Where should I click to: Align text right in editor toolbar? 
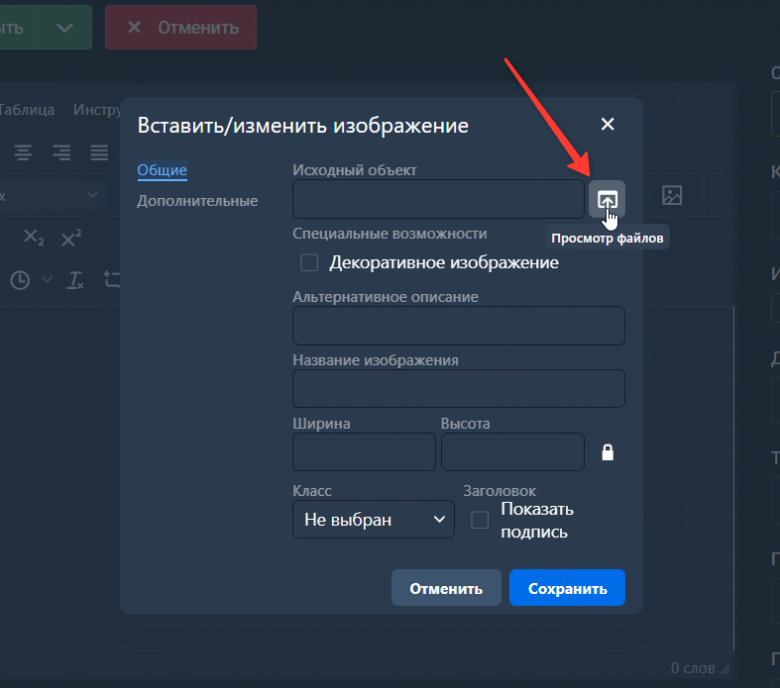pos(62,152)
